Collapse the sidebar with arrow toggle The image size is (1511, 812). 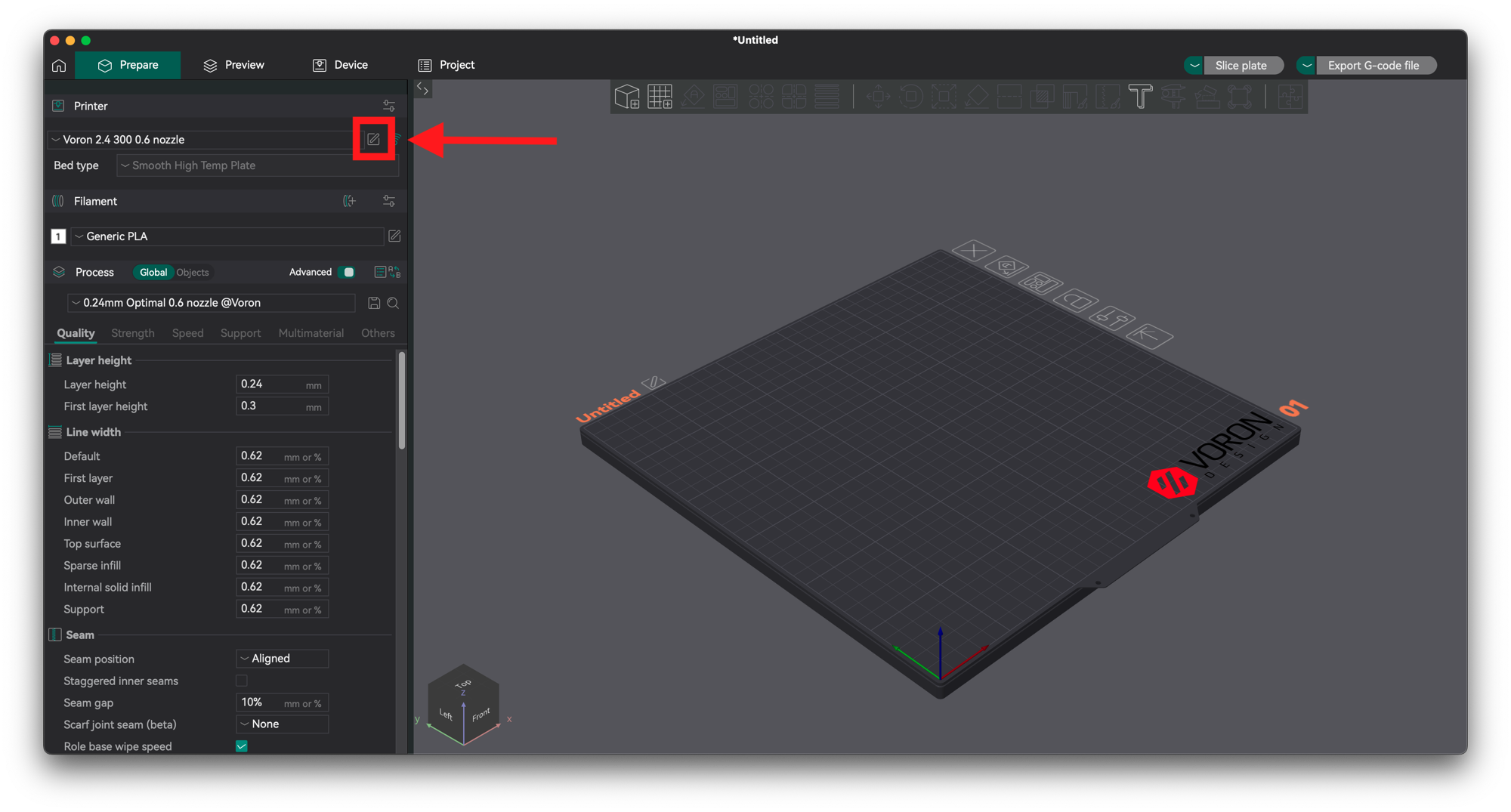coord(423,89)
